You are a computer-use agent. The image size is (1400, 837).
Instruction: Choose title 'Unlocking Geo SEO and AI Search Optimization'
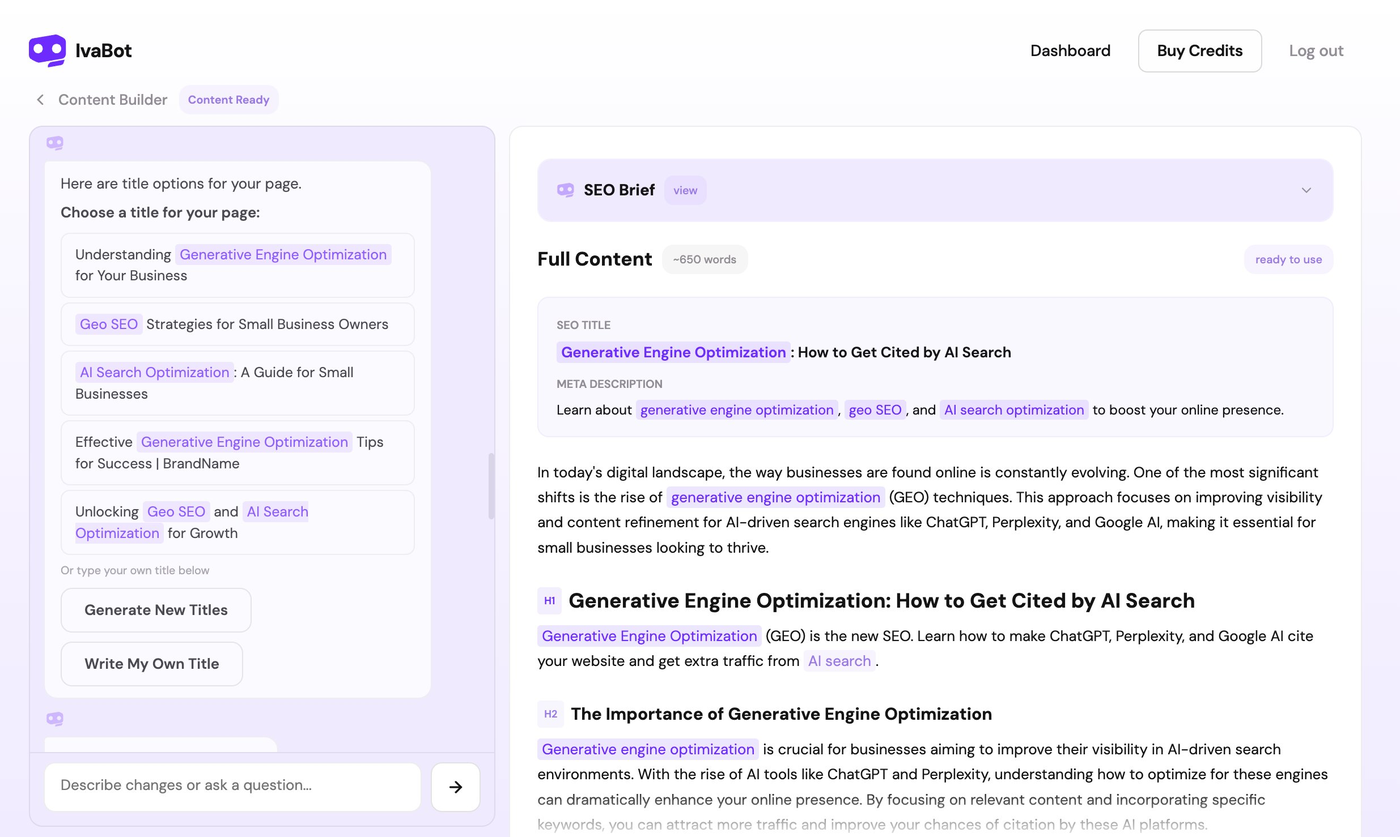(x=238, y=522)
